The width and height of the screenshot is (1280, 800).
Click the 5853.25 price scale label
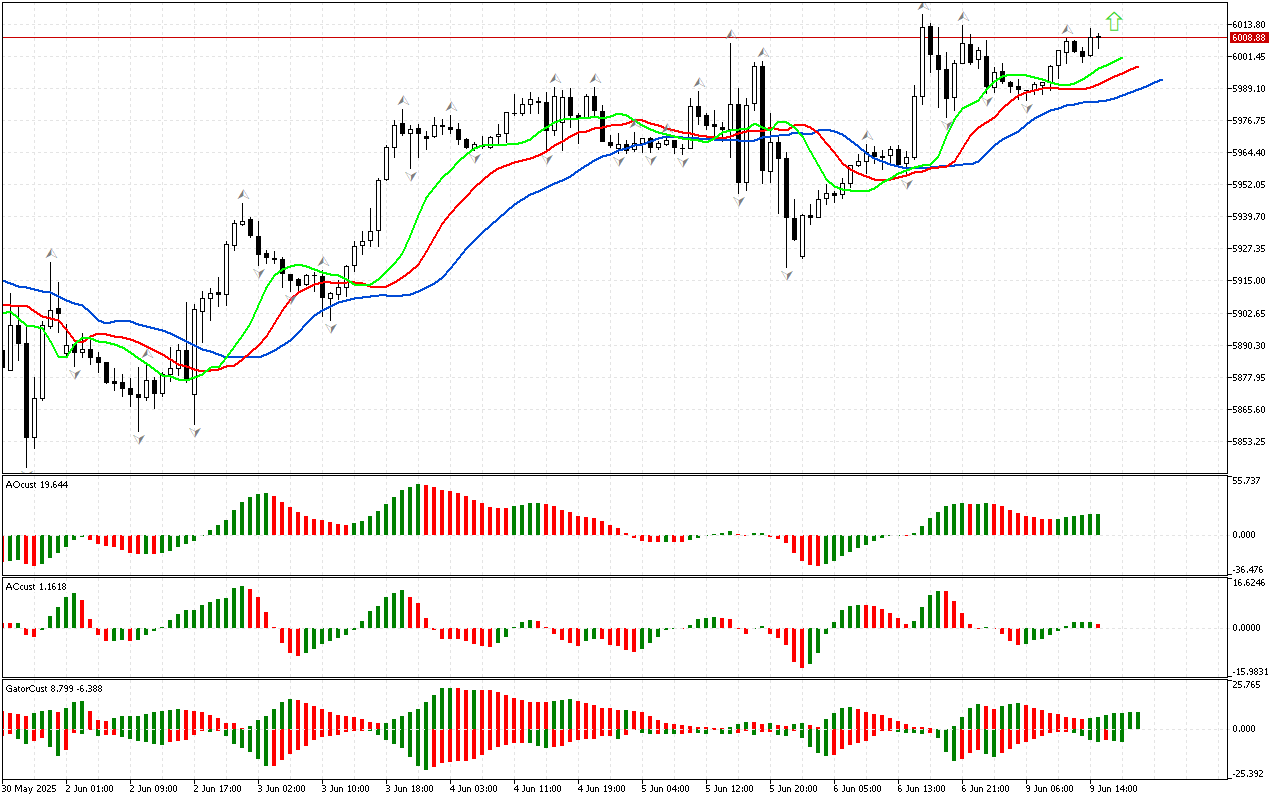[x=1246, y=442]
